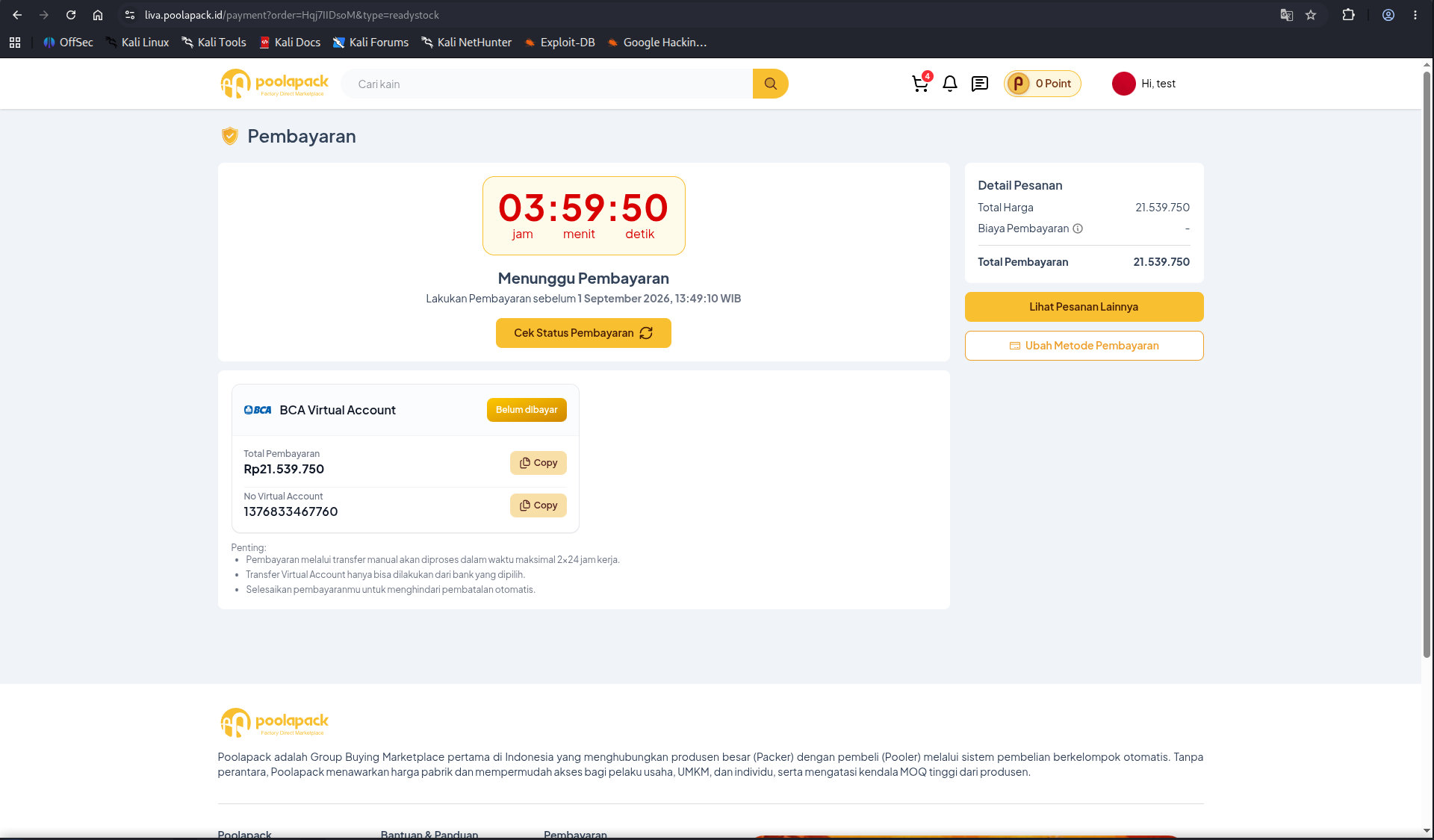Open the apps grid in bookmarks bar
Screen dimensions: 1434x840
click(x=15, y=43)
